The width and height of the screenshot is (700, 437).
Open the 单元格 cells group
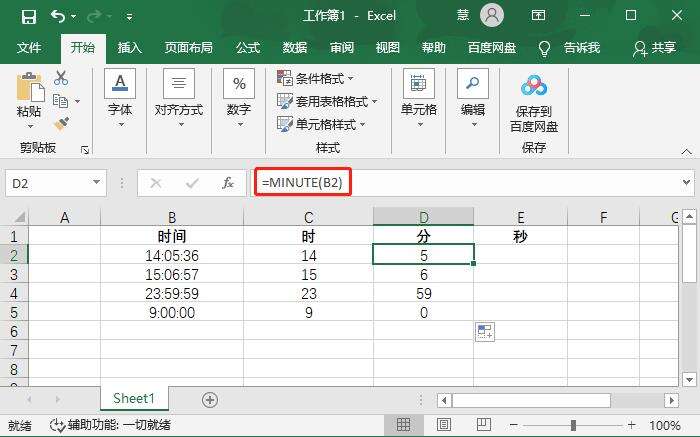(x=419, y=98)
